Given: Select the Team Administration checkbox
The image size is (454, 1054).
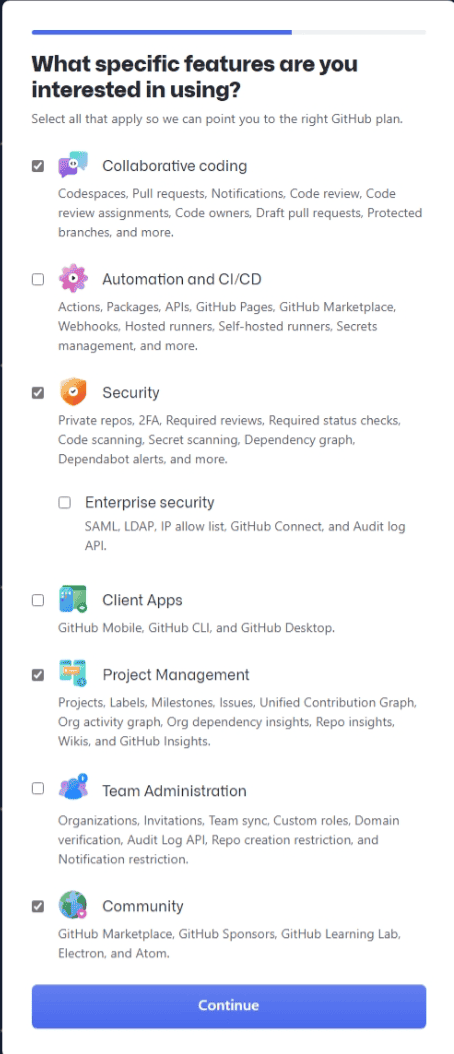Looking at the screenshot, I should coord(38,788).
